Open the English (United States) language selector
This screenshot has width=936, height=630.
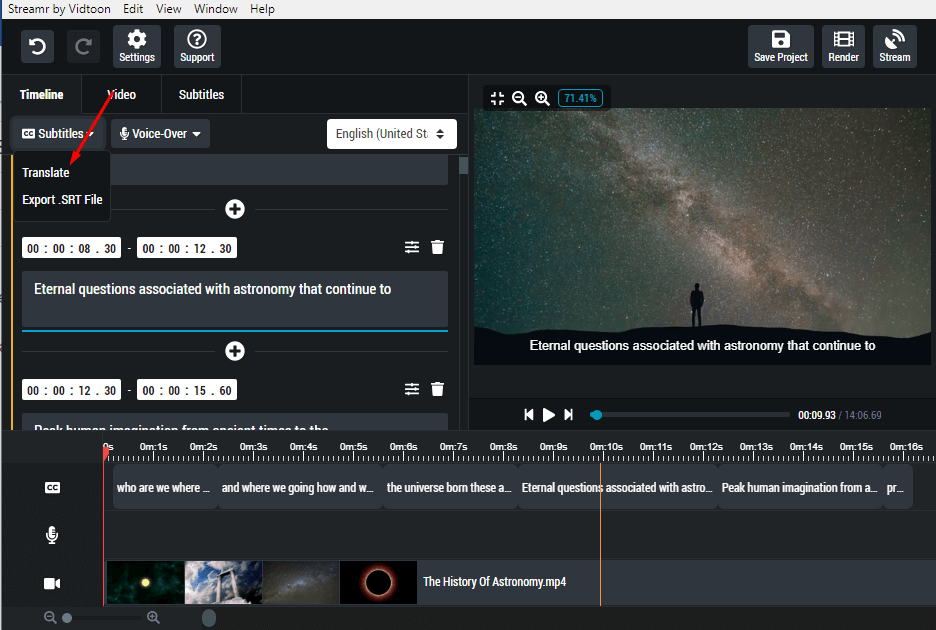[392, 134]
